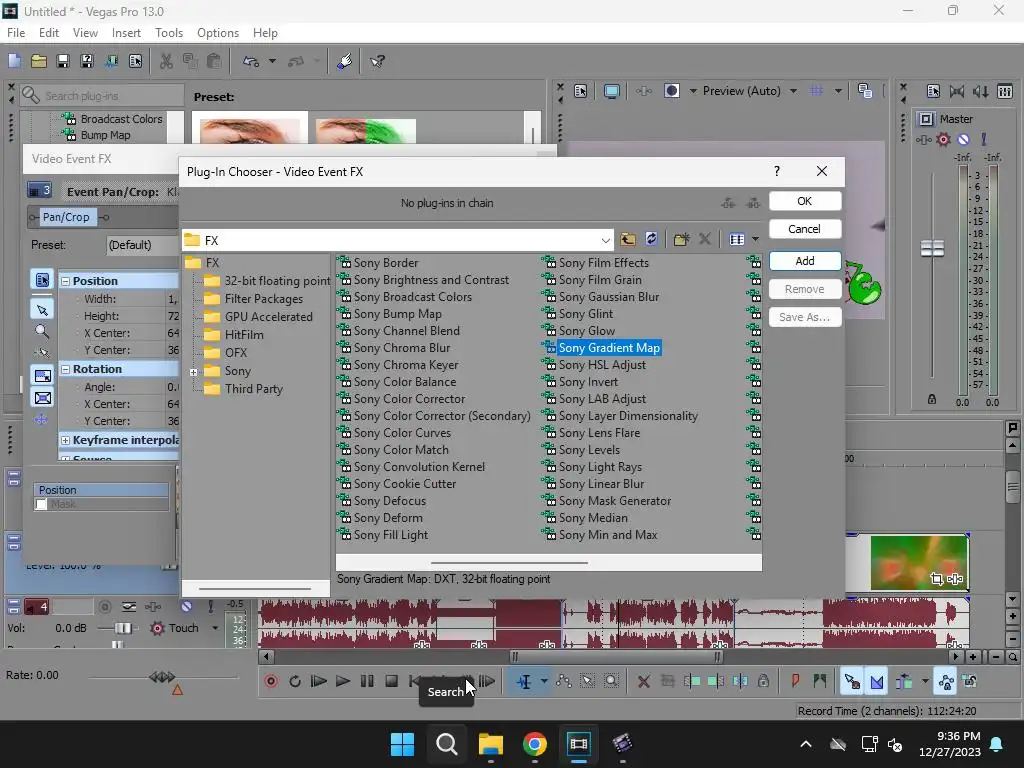Screen dimensions: 1024x768
Task: Click Create New Folder icon
Action: [x=681, y=240]
